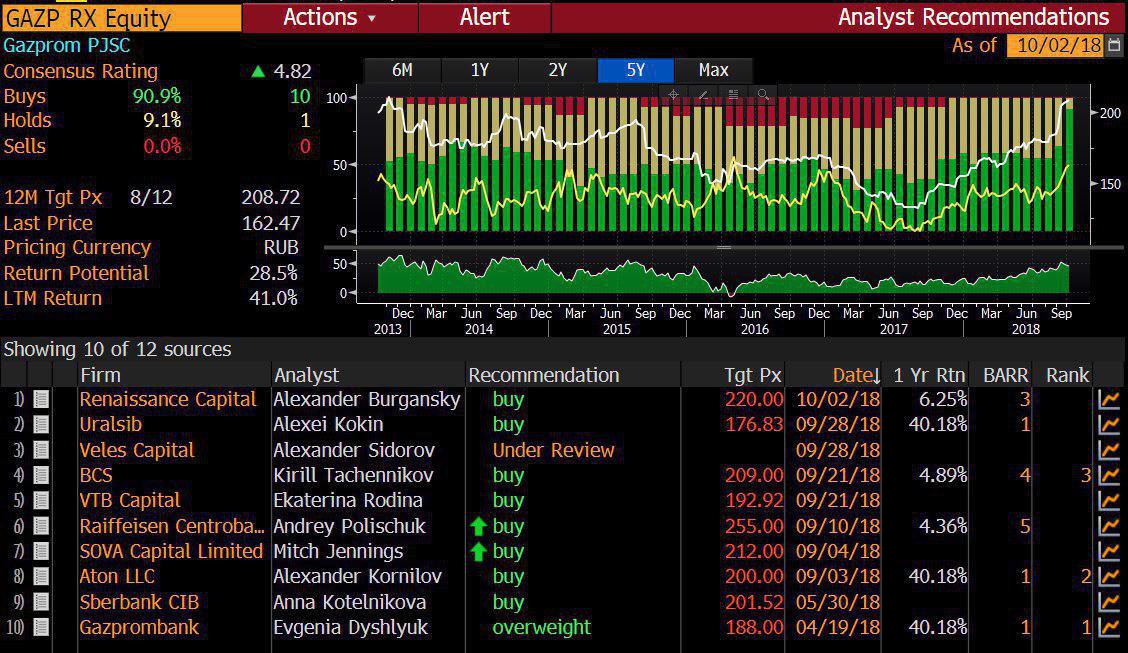Open report document icon for Uralsib row
Screen dimensions: 1128x653
[x=41, y=424]
